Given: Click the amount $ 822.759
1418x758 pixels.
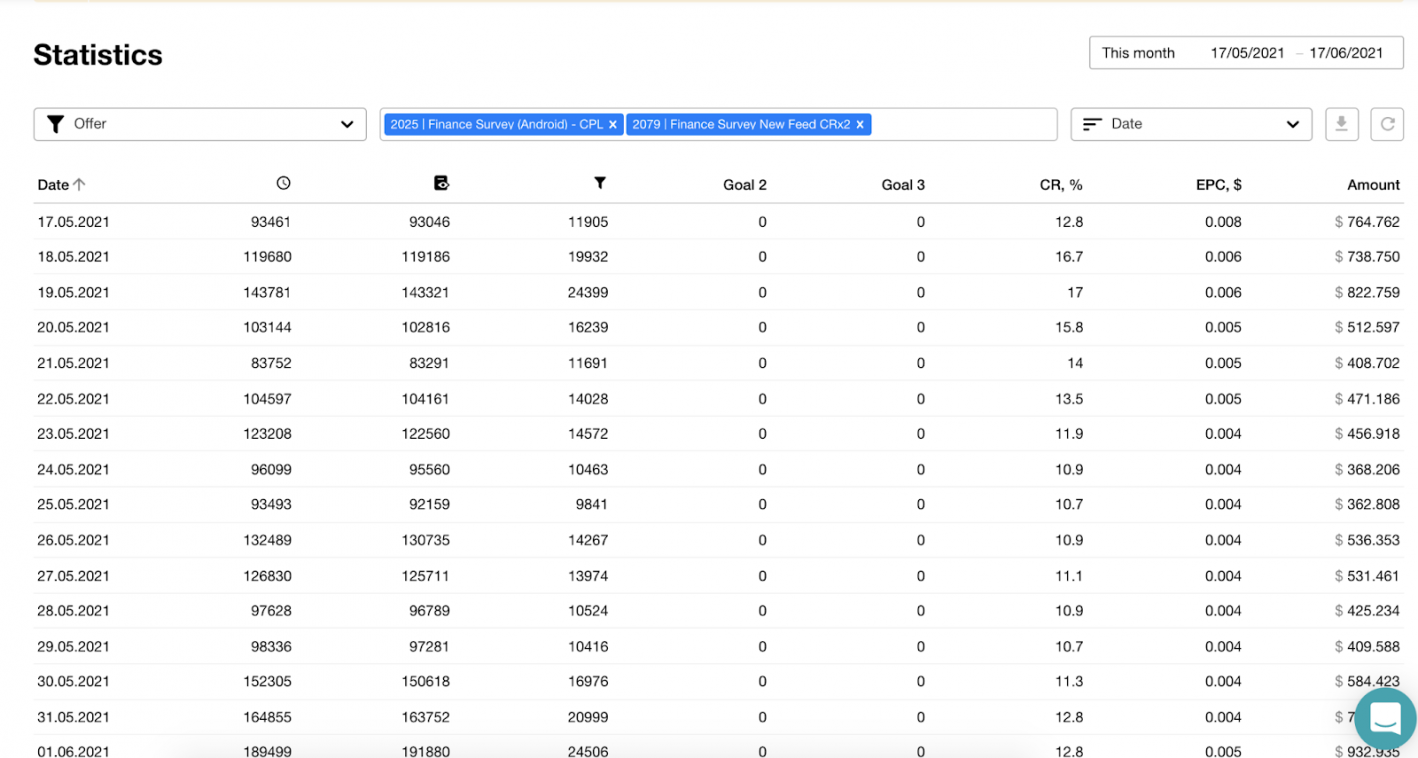Looking at the screenshot, I should 1367,293.
